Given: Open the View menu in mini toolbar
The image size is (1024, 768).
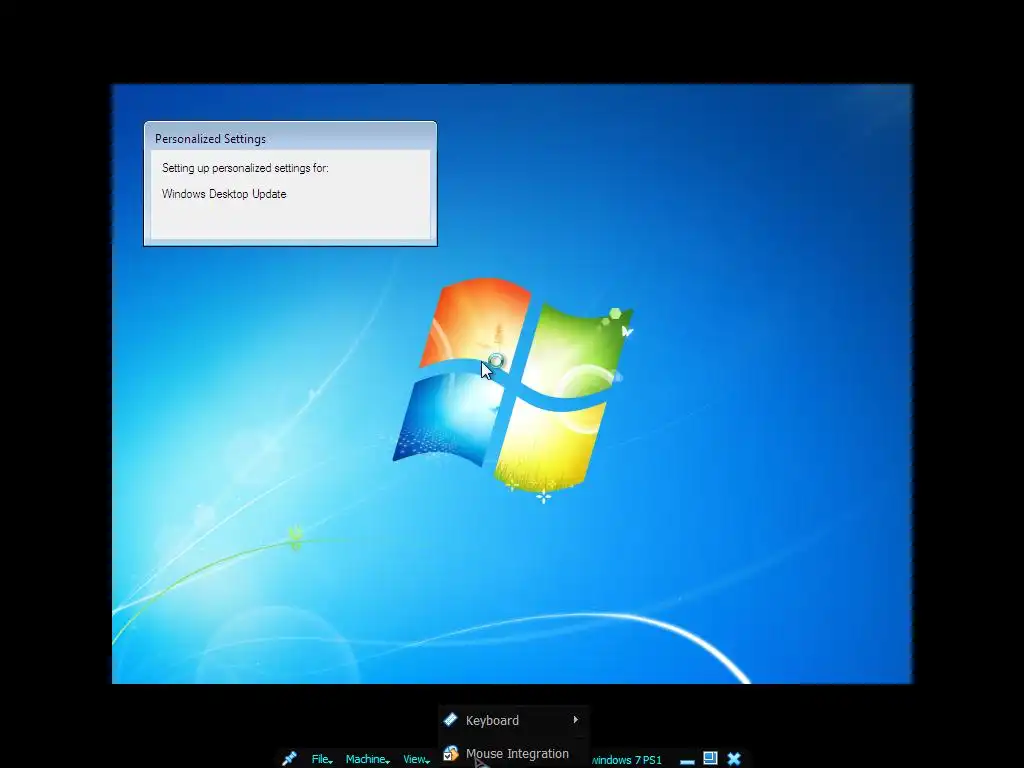Looking at the screenshot, I should 416,759.
